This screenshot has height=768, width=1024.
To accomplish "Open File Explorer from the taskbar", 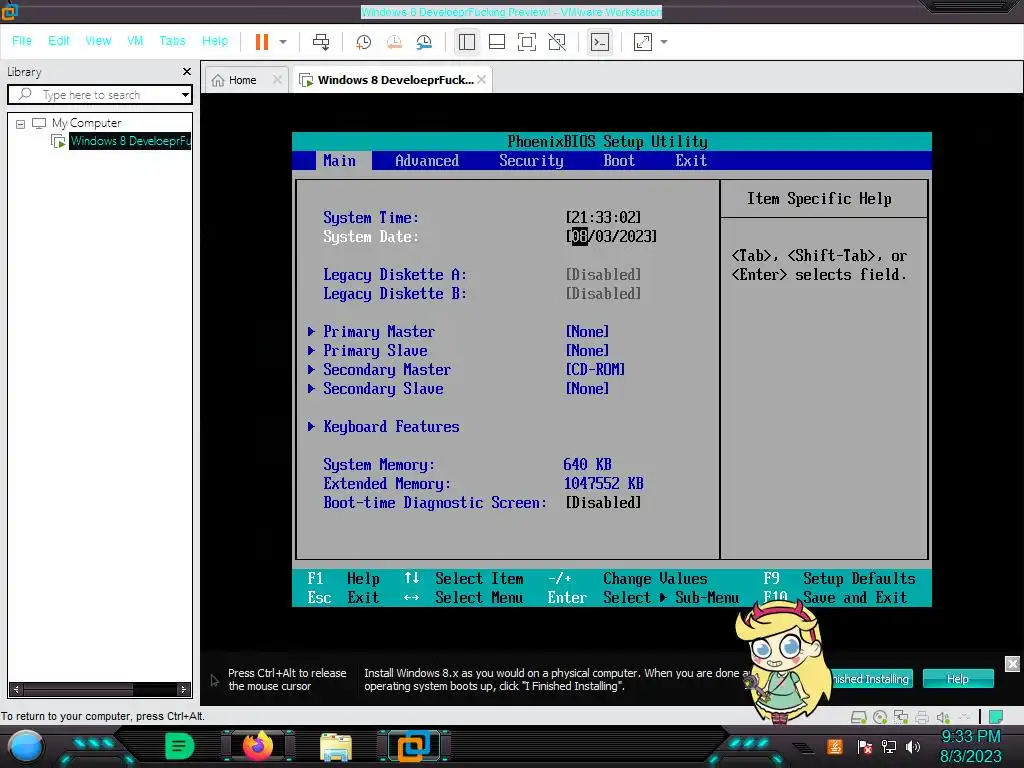I will click(x=336, y=747).
